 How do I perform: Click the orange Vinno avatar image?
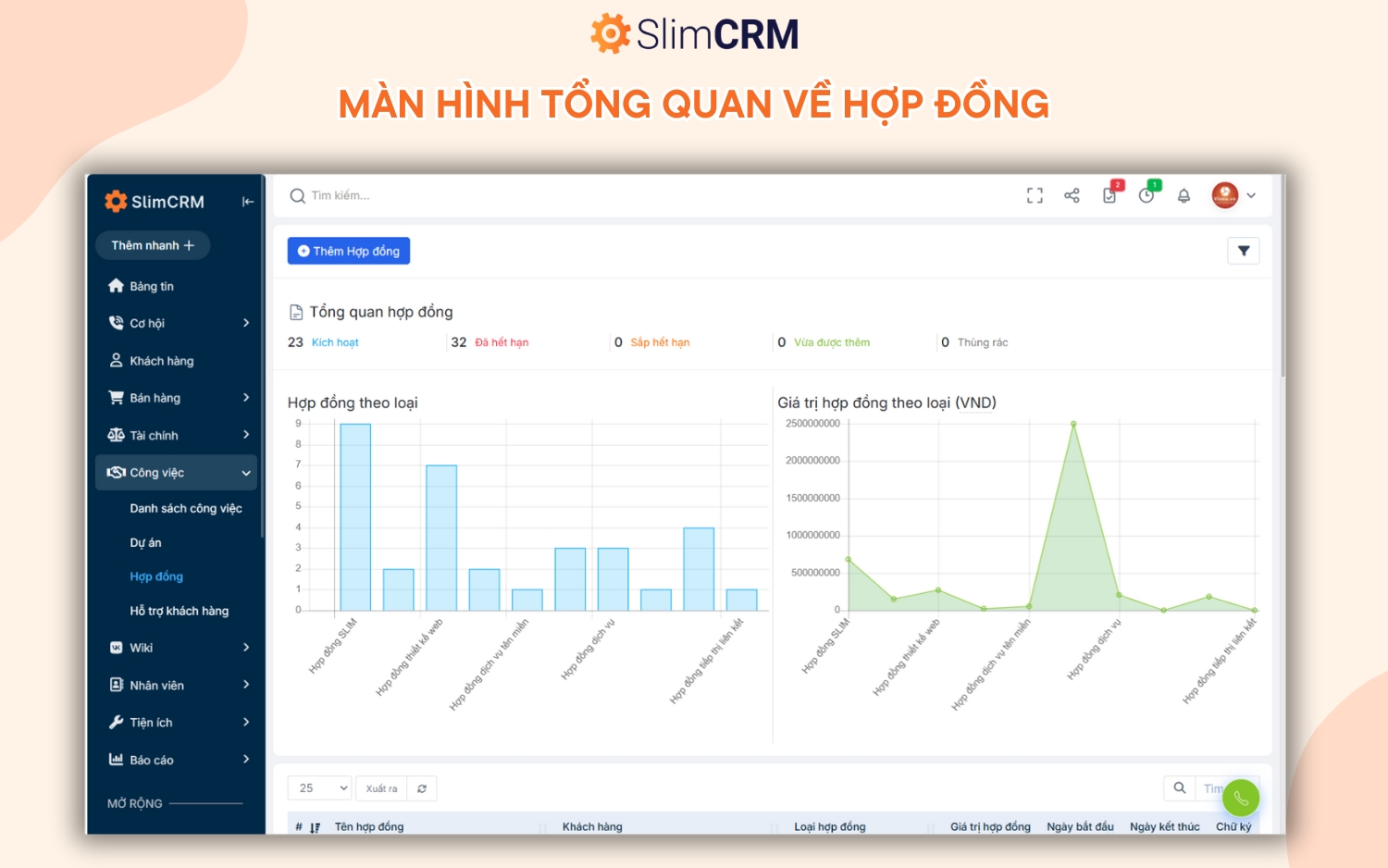point(1226,195)
